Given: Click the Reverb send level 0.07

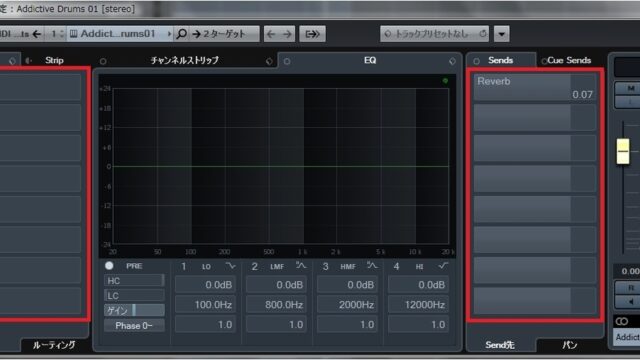Looking at the screenshot, I should 582,95.
